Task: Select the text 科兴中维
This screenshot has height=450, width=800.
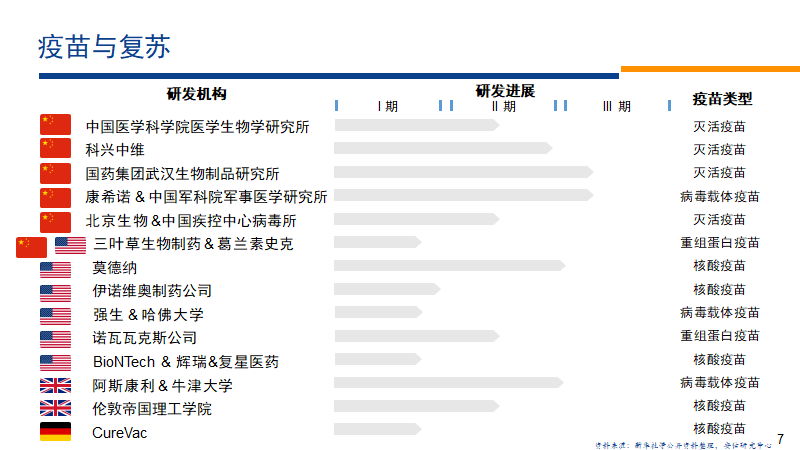Action: click(115, 150)
